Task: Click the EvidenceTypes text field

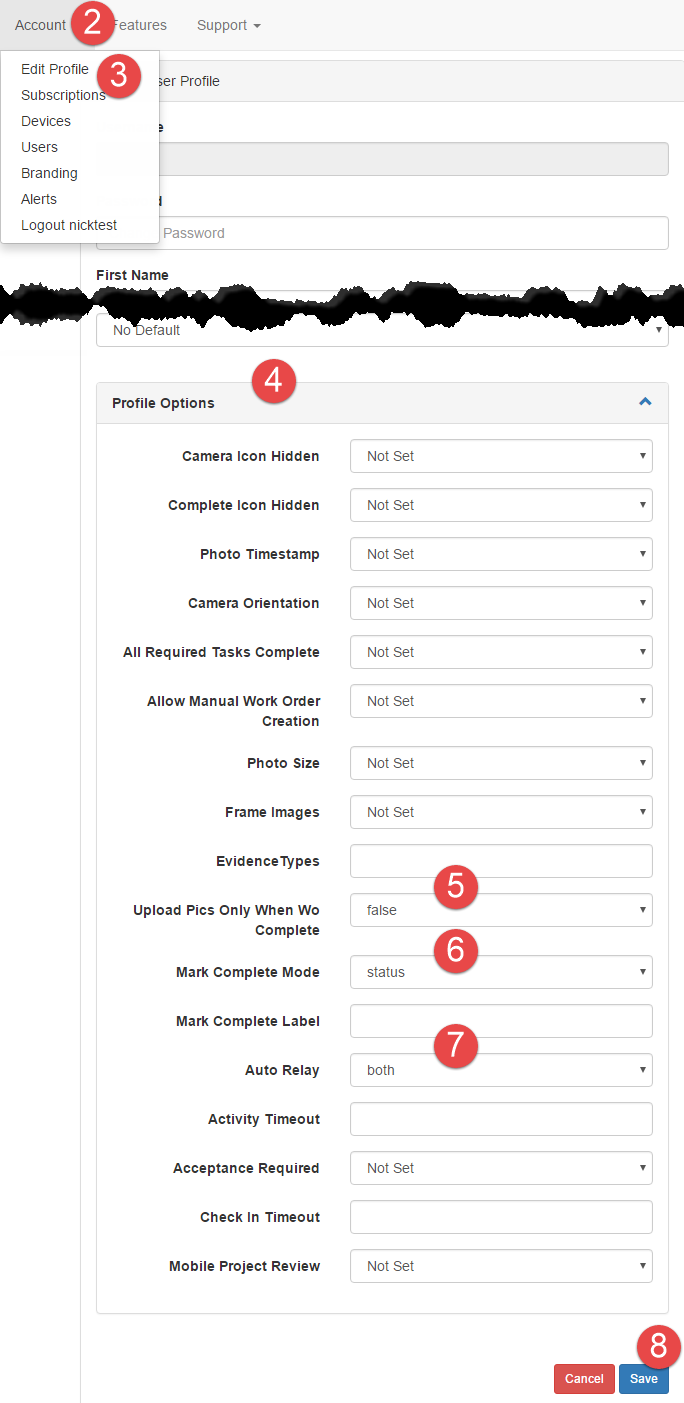Action: [x=501, y=861]
